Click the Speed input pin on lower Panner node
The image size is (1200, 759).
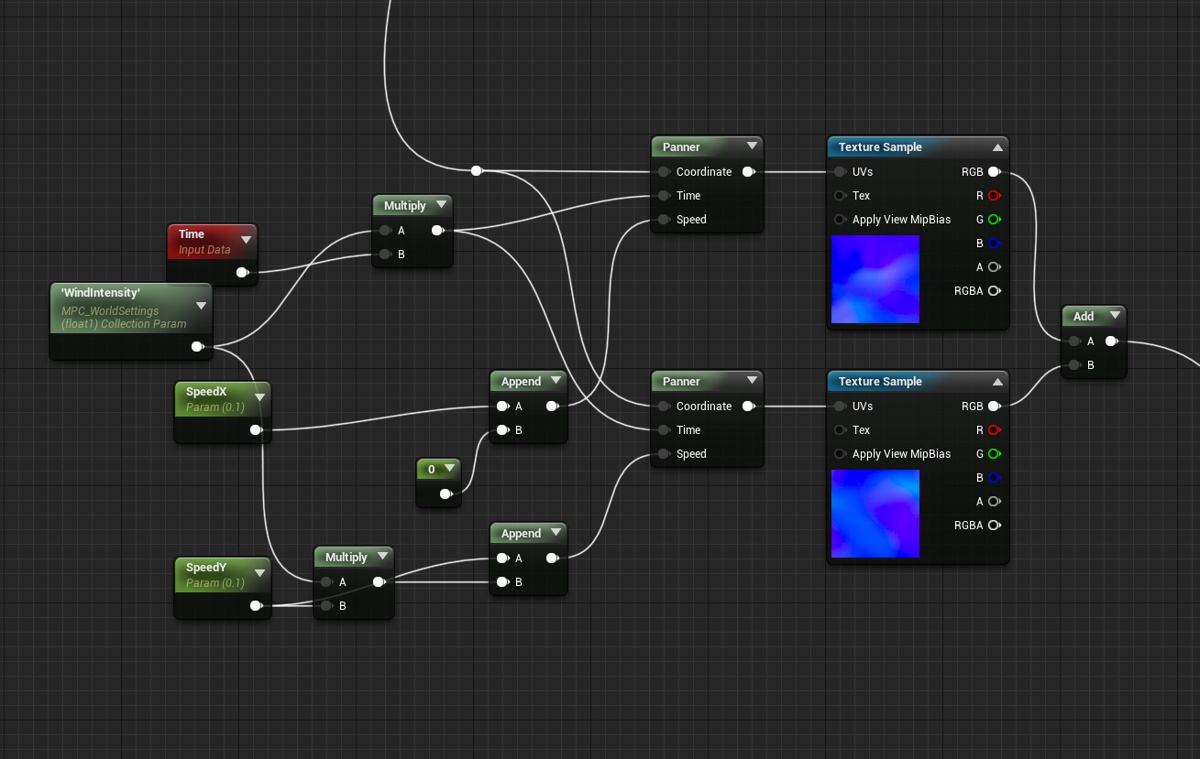663,453
